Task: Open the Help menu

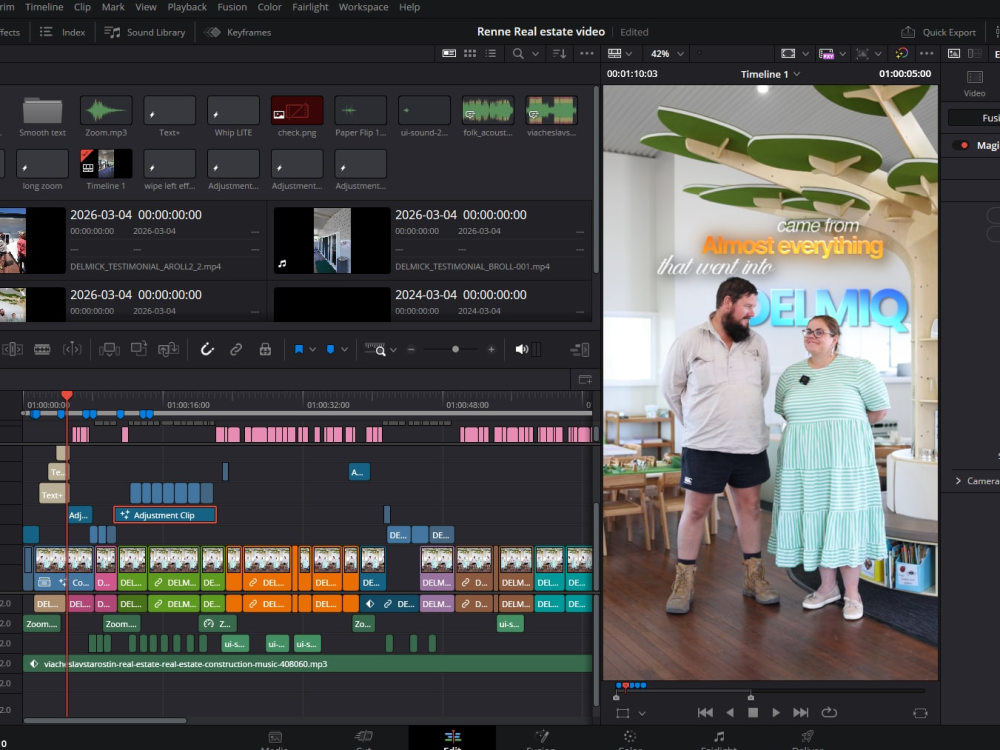Action: 409,7
